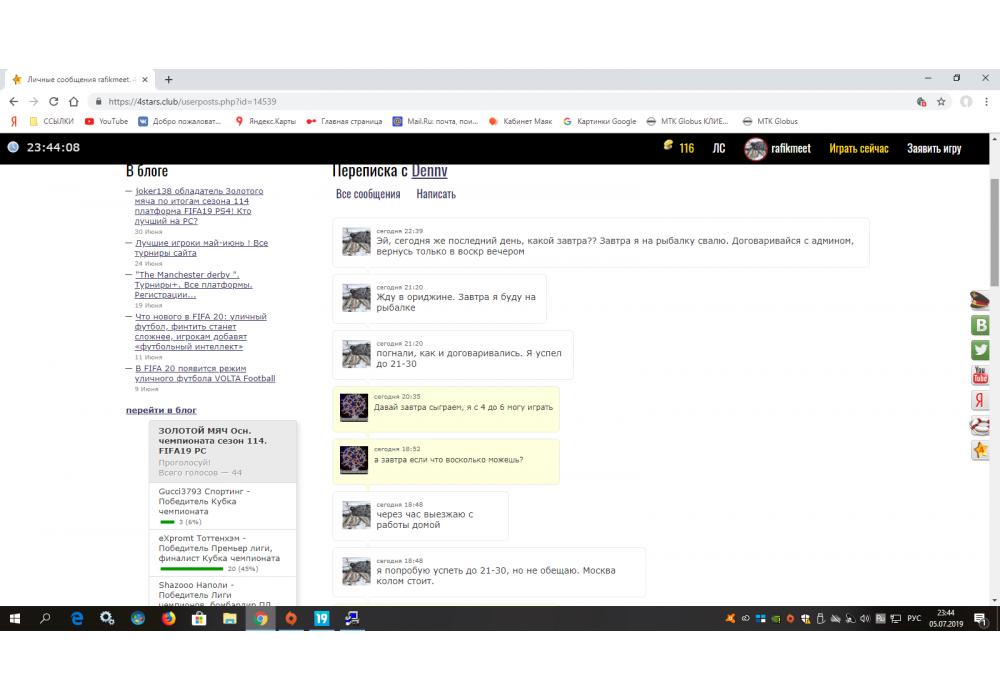
Task: Click the officer cap icon on the right
Action: tap(980, 300)
